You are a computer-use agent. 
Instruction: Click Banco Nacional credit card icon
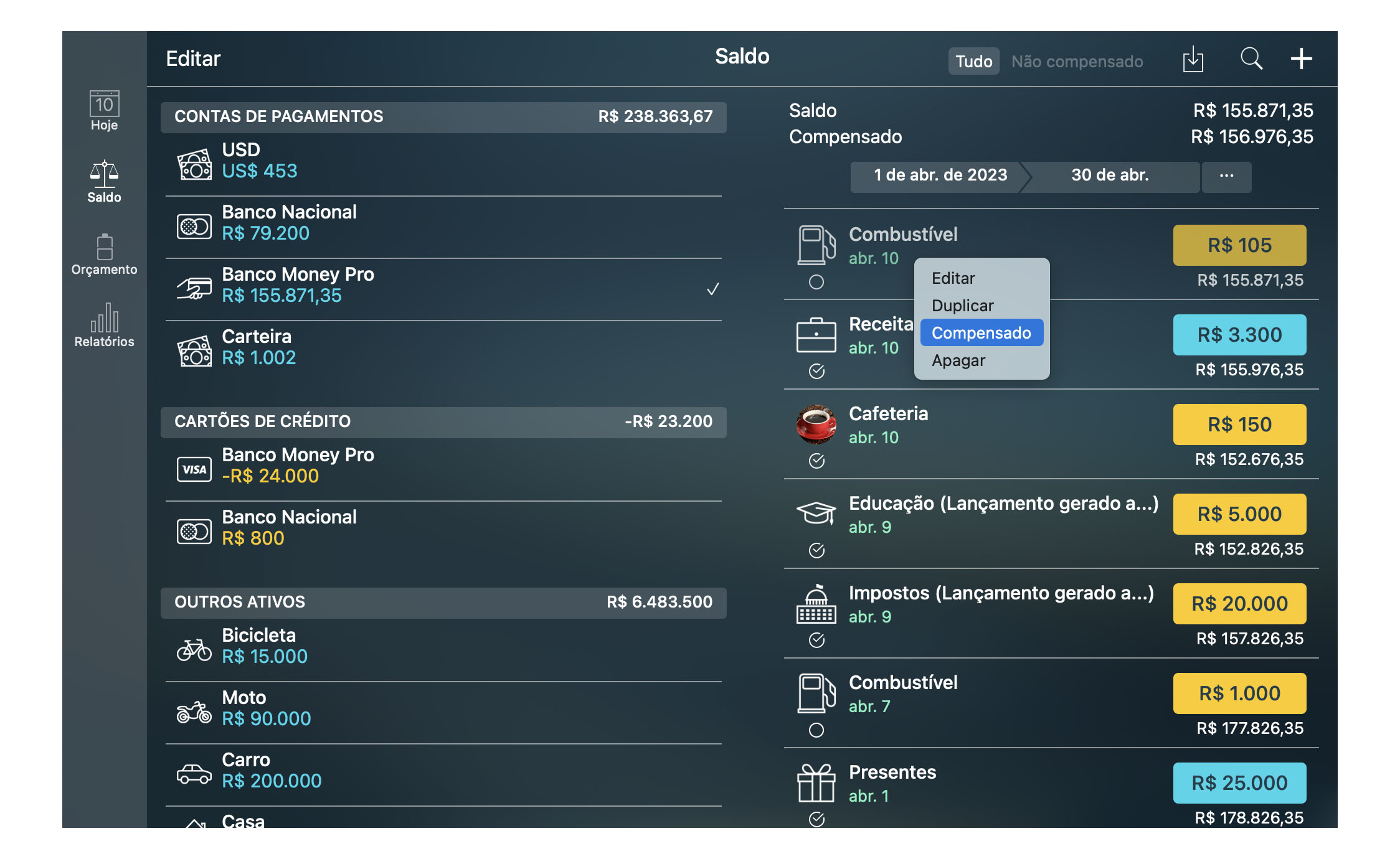coord(194,532)
